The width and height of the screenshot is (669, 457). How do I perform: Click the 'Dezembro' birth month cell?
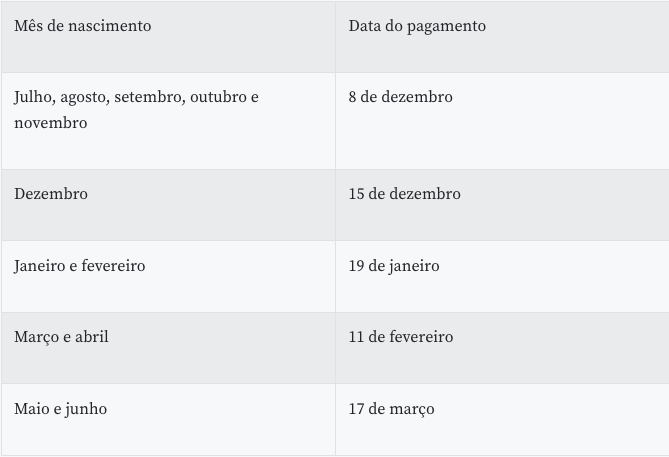[51, 194]
